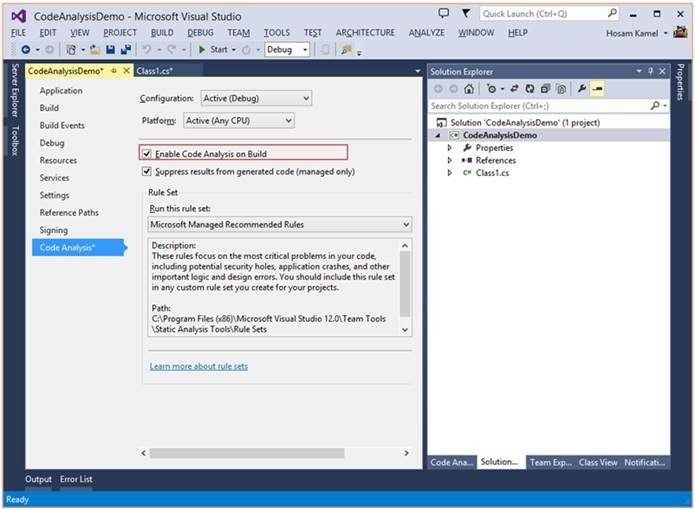The image size is (695, 509).
Task: Click Collapse All in Solution Explorer
Action: tap(545, 89)
